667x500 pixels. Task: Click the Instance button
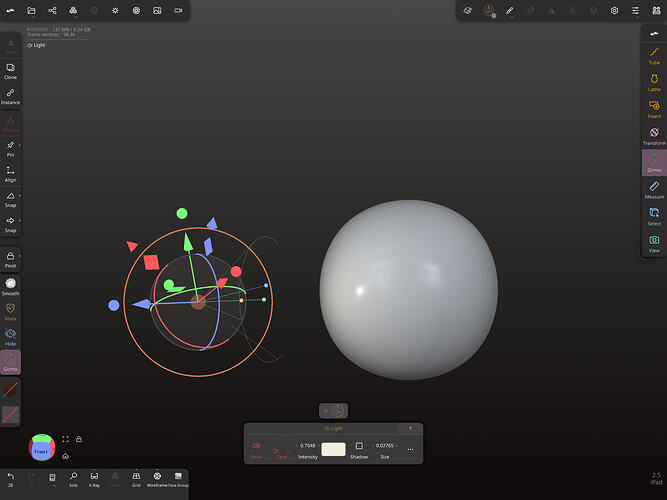pos(11,97)
